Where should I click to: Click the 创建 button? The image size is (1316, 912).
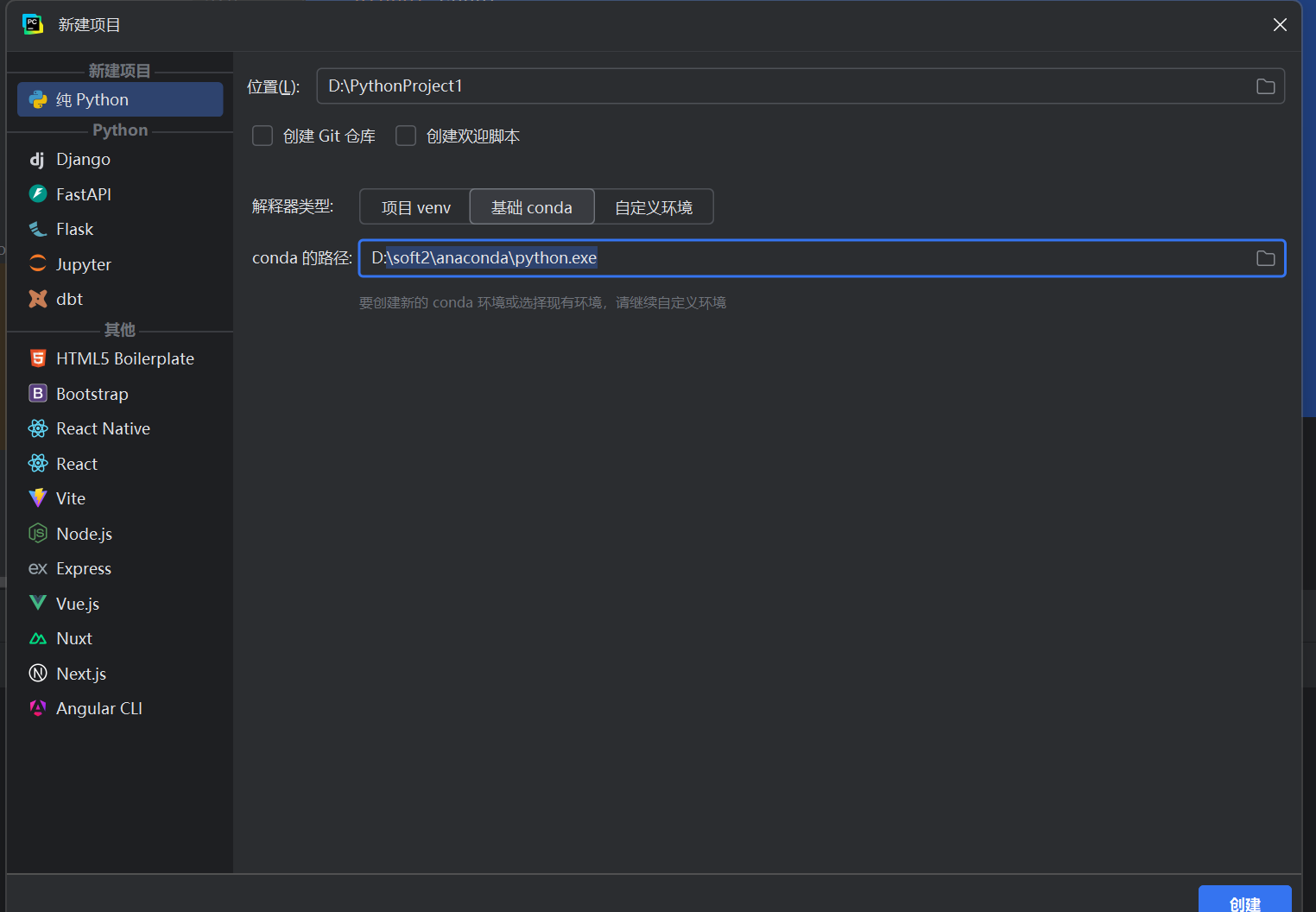tap(1245, 900)
